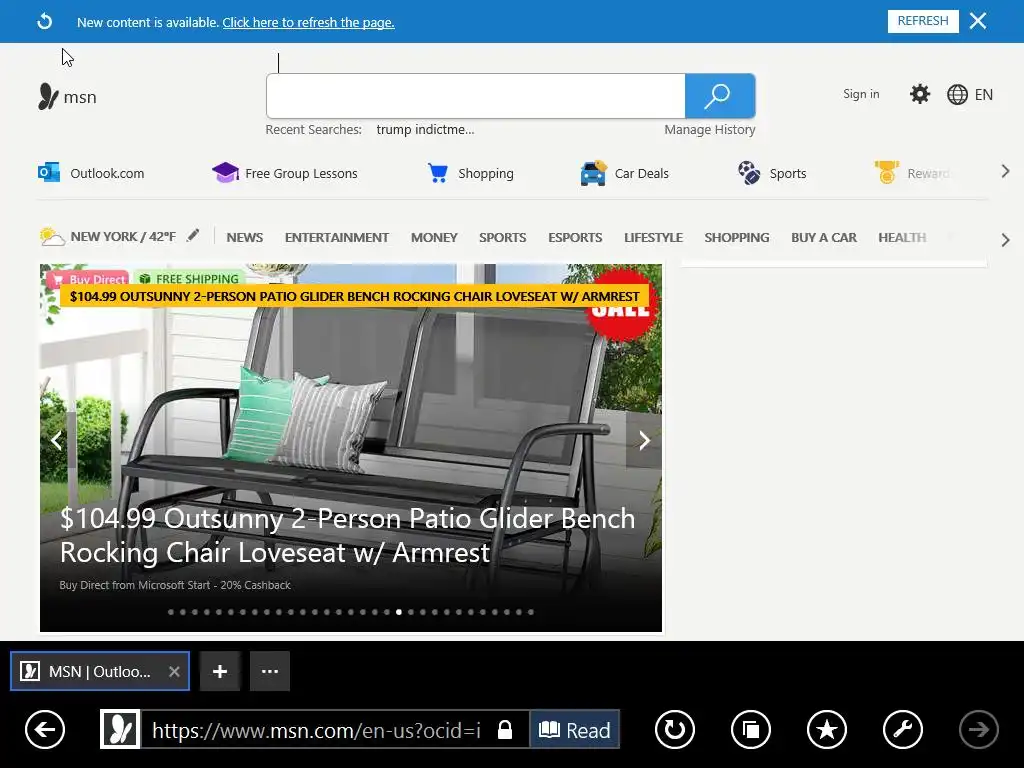Viewport: 1024px width, 768px height.
Task: Click the site favicon beside the address bar
Action: 120,729
